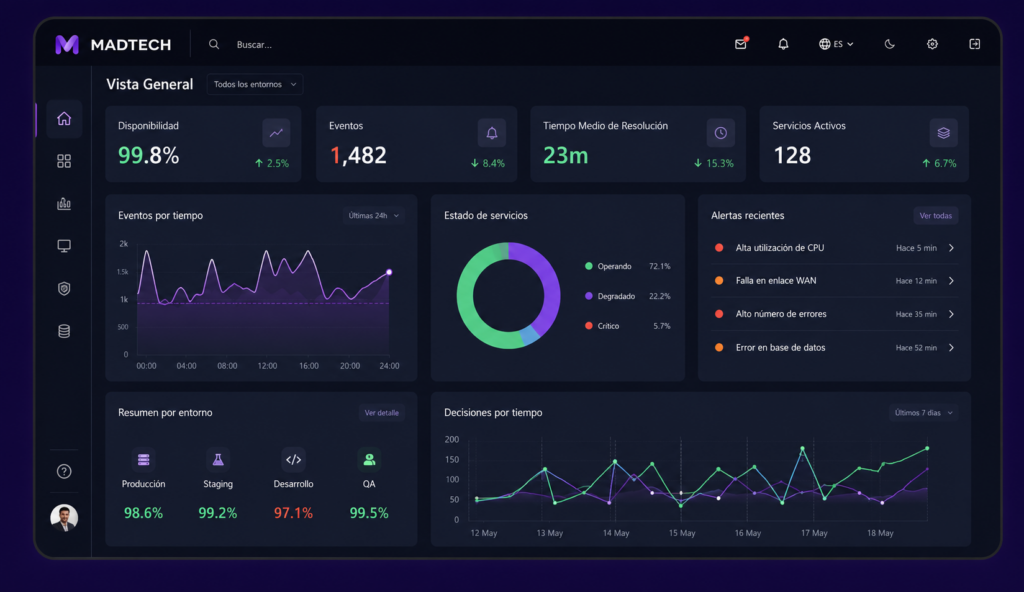Open the database sidebar icon
Viewport: 1024px width, 592px height.
coord(64,331)
